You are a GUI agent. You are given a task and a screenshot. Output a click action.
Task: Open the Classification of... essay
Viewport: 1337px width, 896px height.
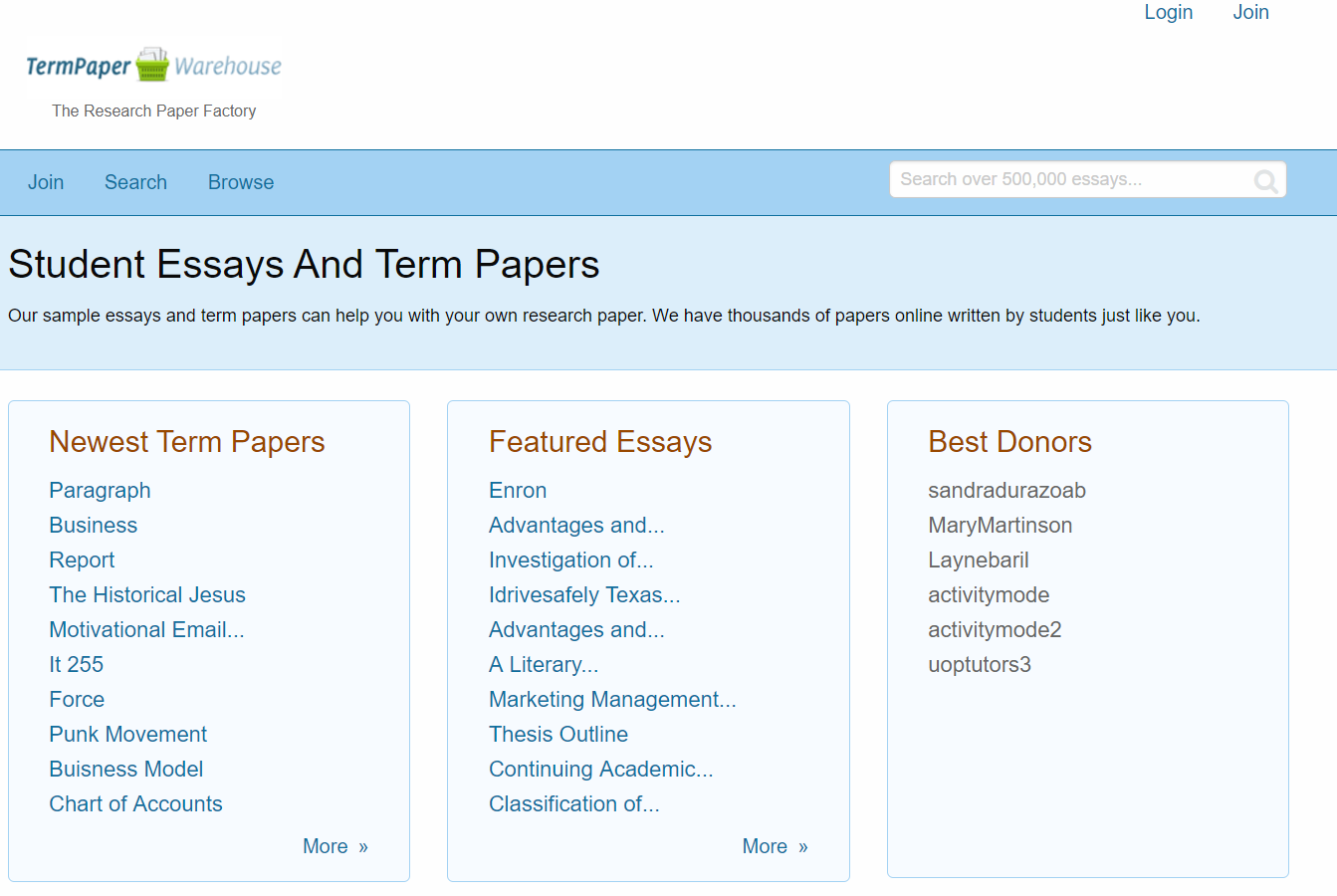(x=574, y=803)
